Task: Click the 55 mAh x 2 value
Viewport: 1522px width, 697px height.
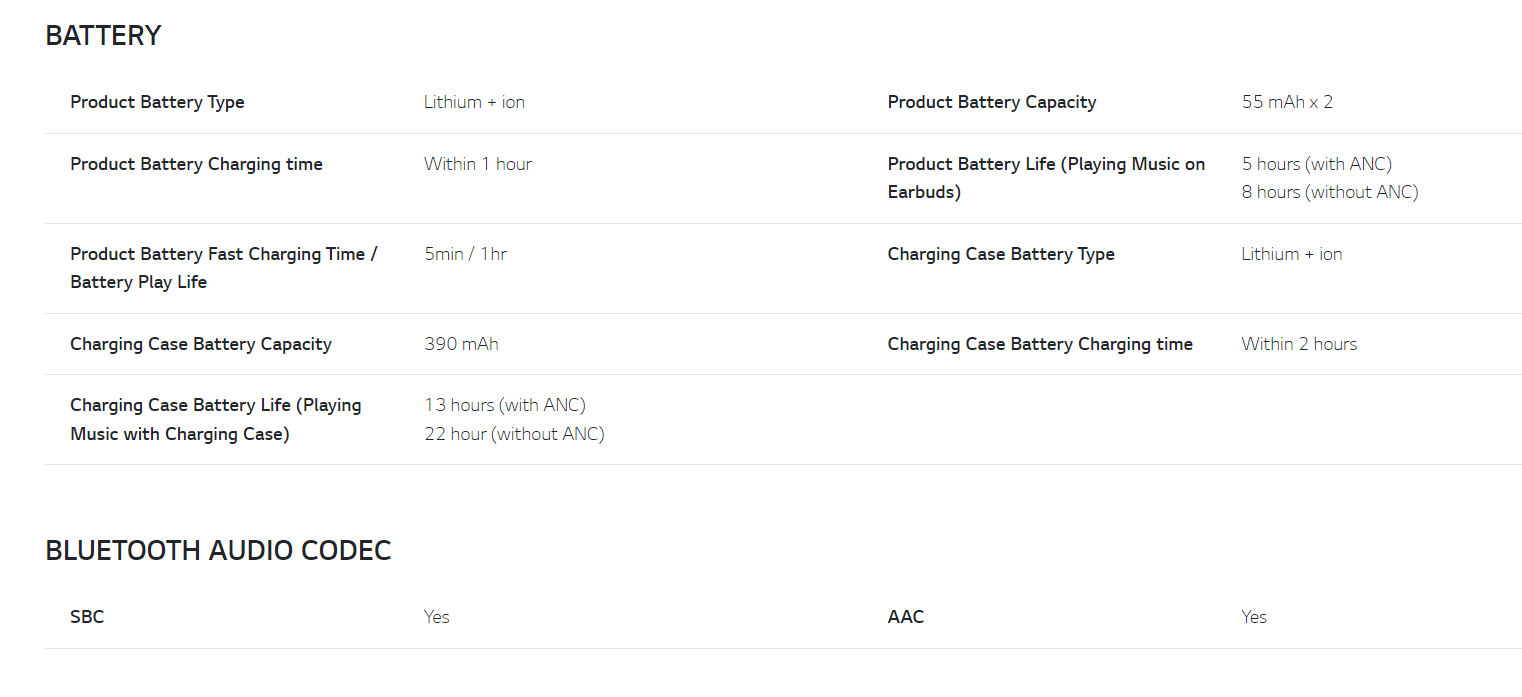Action: point(1287,102)
